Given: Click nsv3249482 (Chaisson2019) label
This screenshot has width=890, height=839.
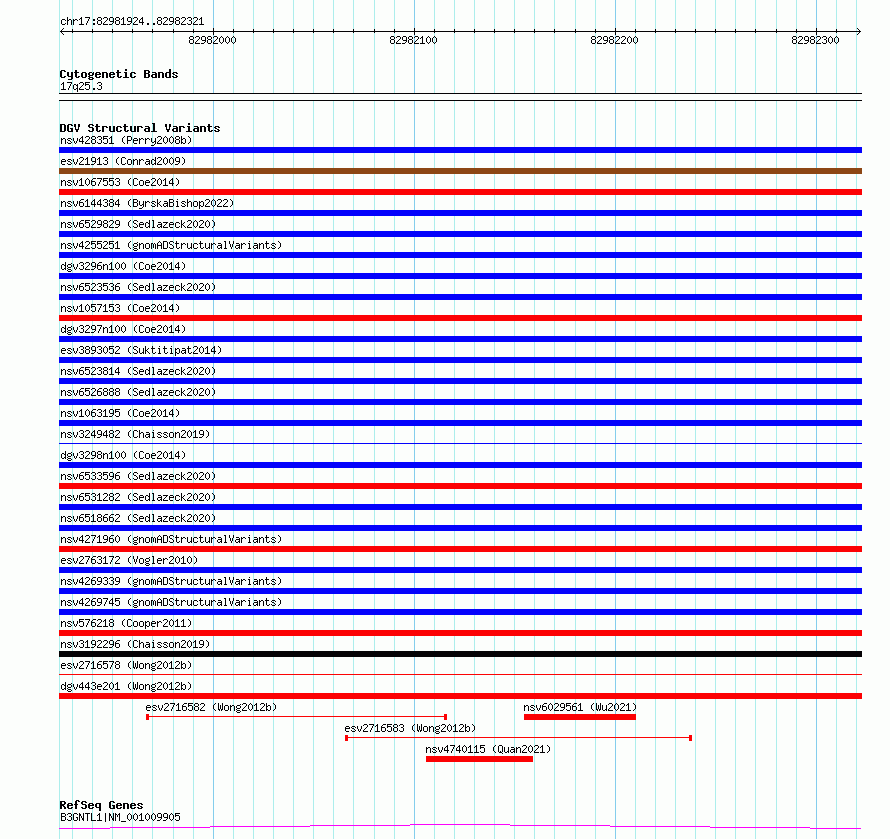Looking at the screenshot, I should (135, 434).
